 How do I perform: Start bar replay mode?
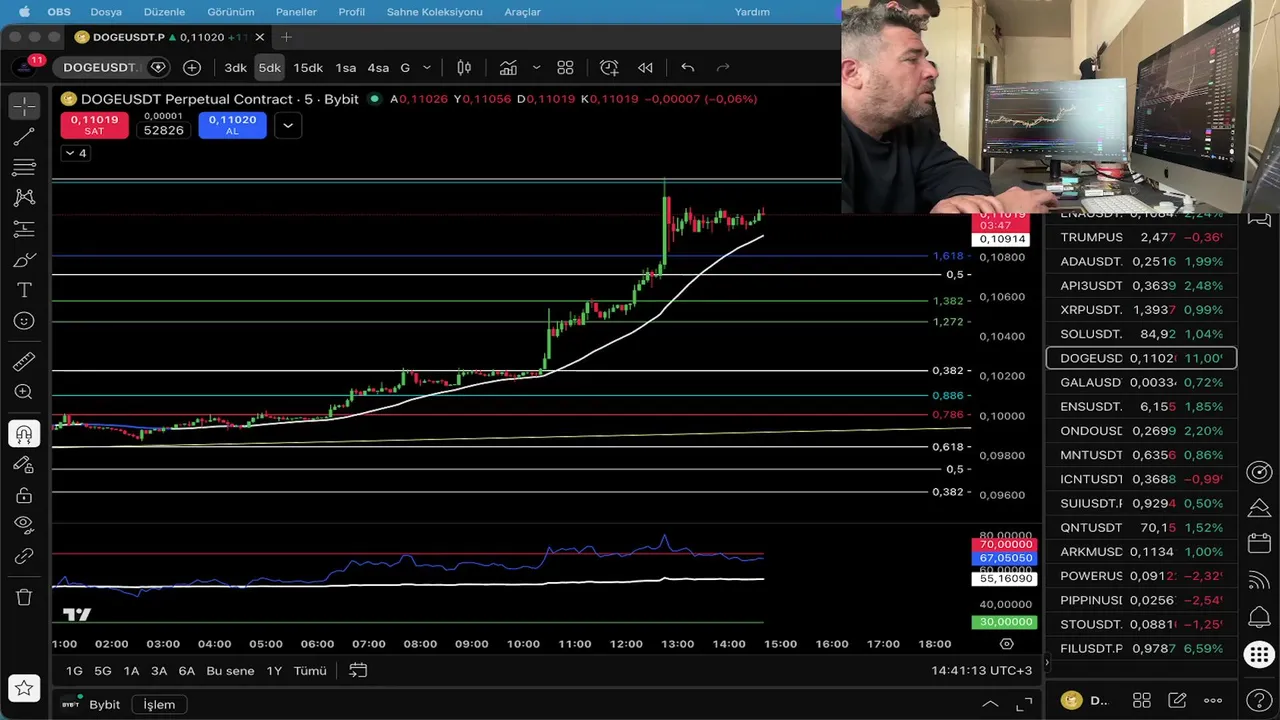point(645,68)
